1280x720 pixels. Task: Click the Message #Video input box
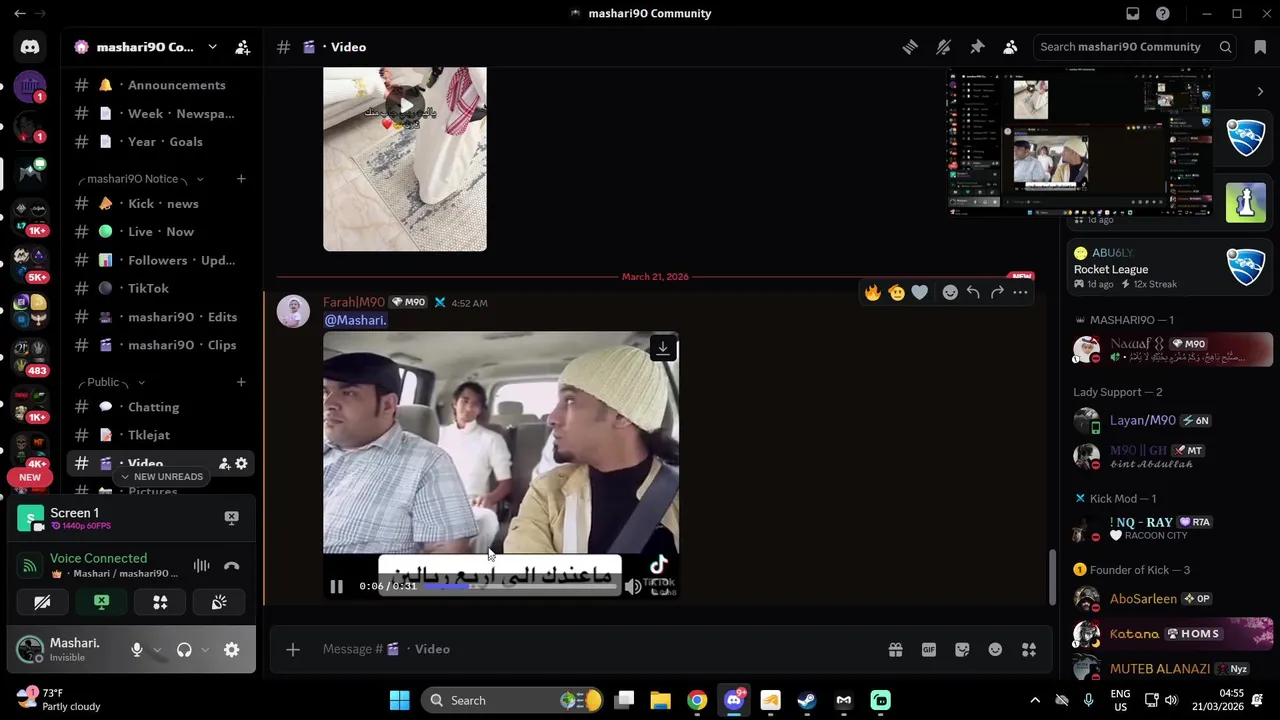600,649
